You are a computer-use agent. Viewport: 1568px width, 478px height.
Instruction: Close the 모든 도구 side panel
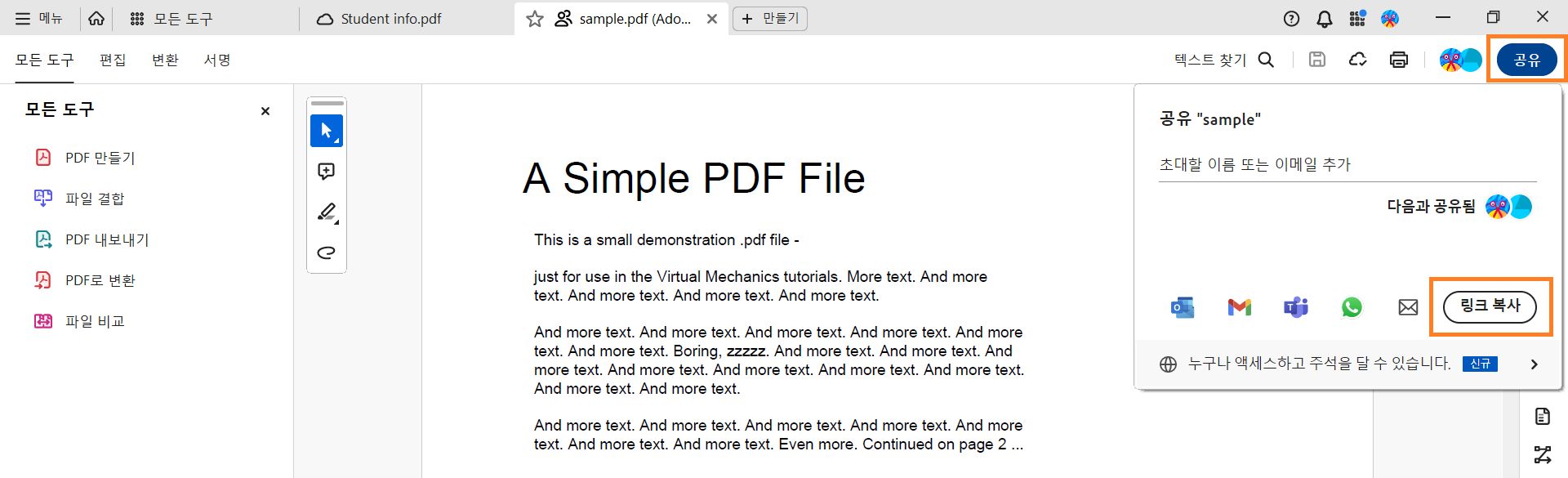click(x=265, y=111)
